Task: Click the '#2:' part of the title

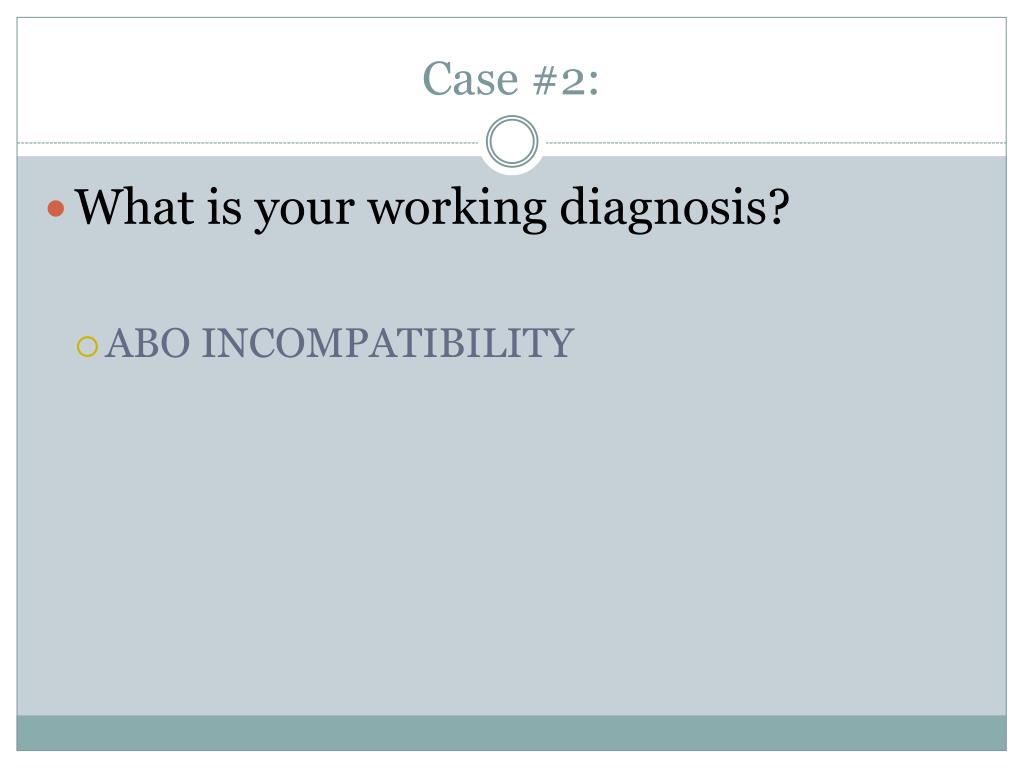Action: 566,81
